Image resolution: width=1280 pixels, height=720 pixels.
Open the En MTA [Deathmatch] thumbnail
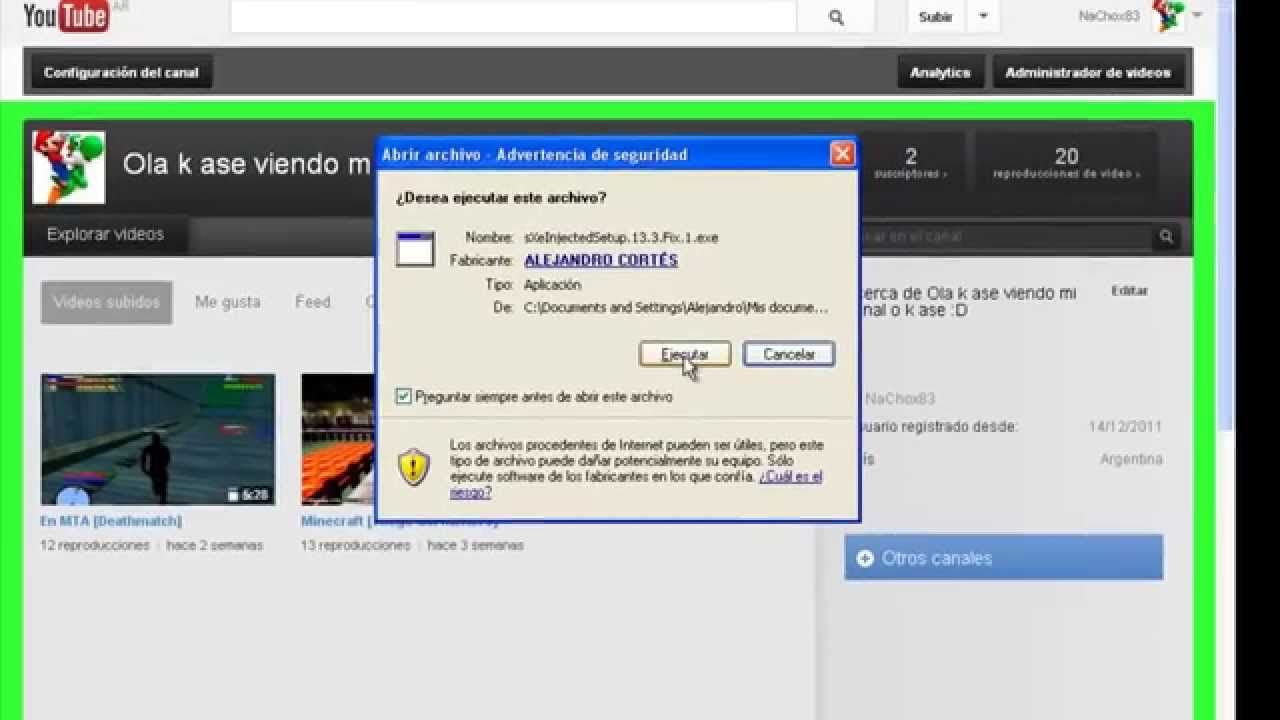pos(158,440)
